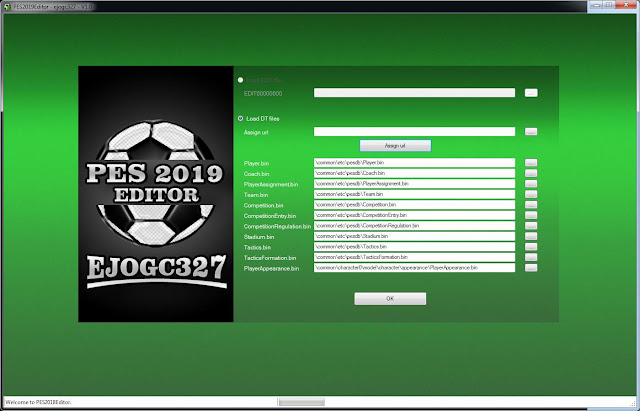The height and width of the screenshot is (411, 640).
Task: Browse for Coach.bin file
Action: (531, 173)
